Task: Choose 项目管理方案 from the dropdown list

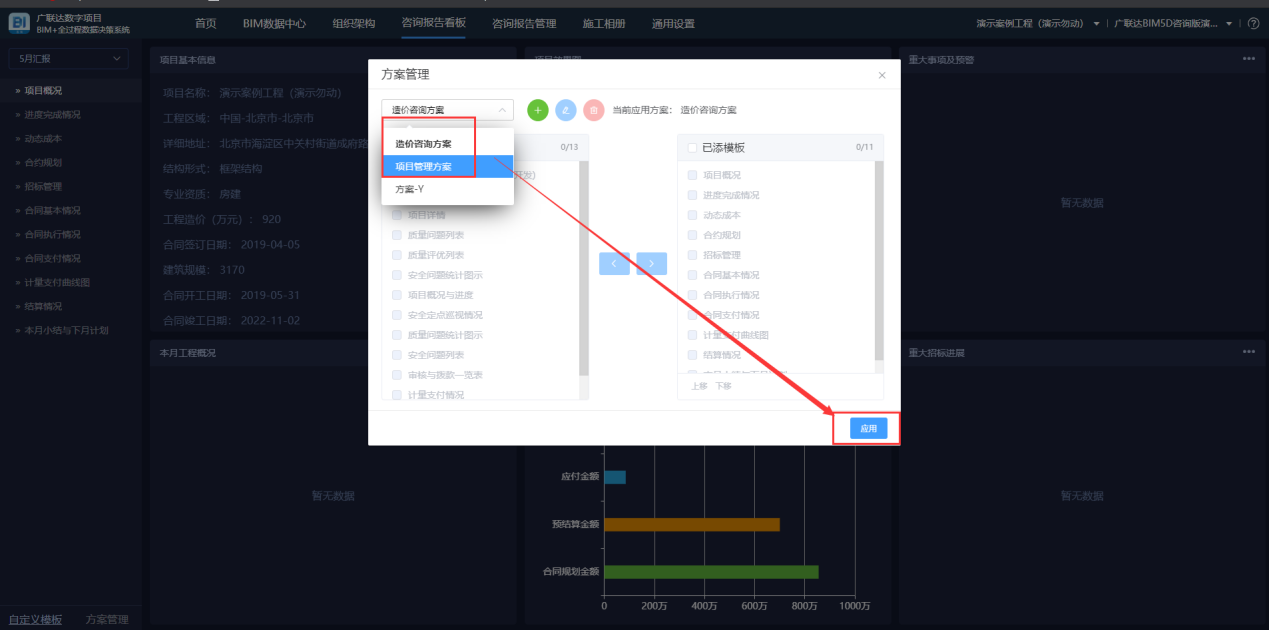Action: pyautogui.click(x=448, y=166)
